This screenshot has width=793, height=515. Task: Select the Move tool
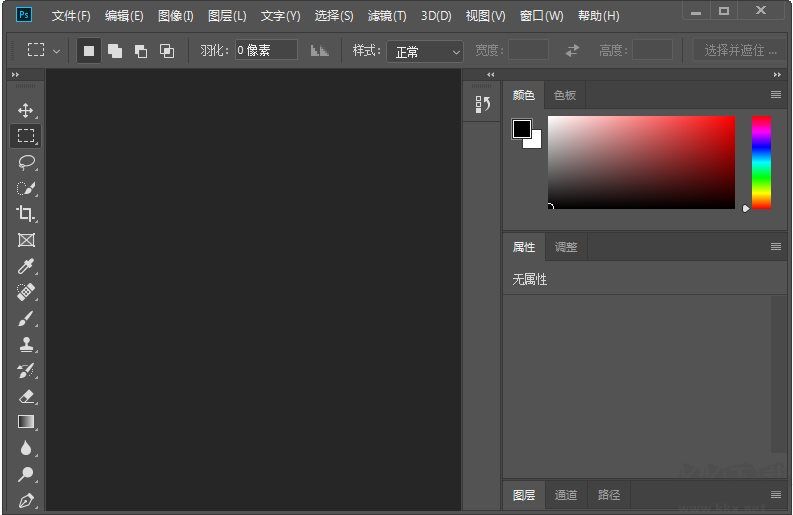pos(26,110)
